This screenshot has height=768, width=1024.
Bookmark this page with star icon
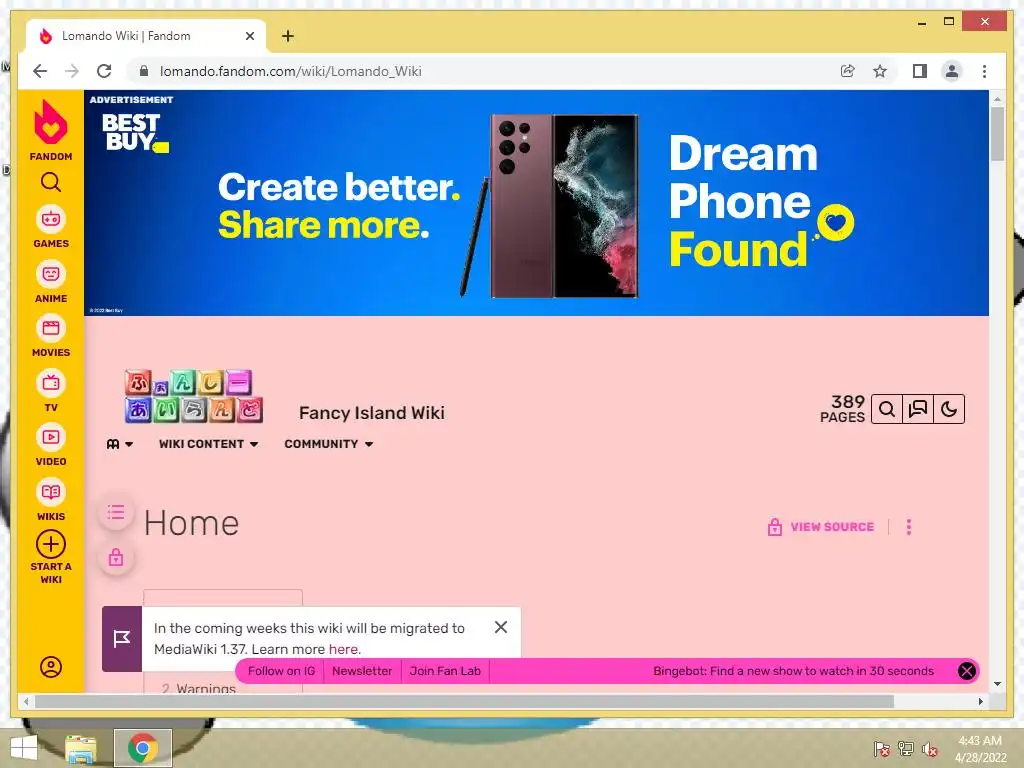tap(880, 71)
